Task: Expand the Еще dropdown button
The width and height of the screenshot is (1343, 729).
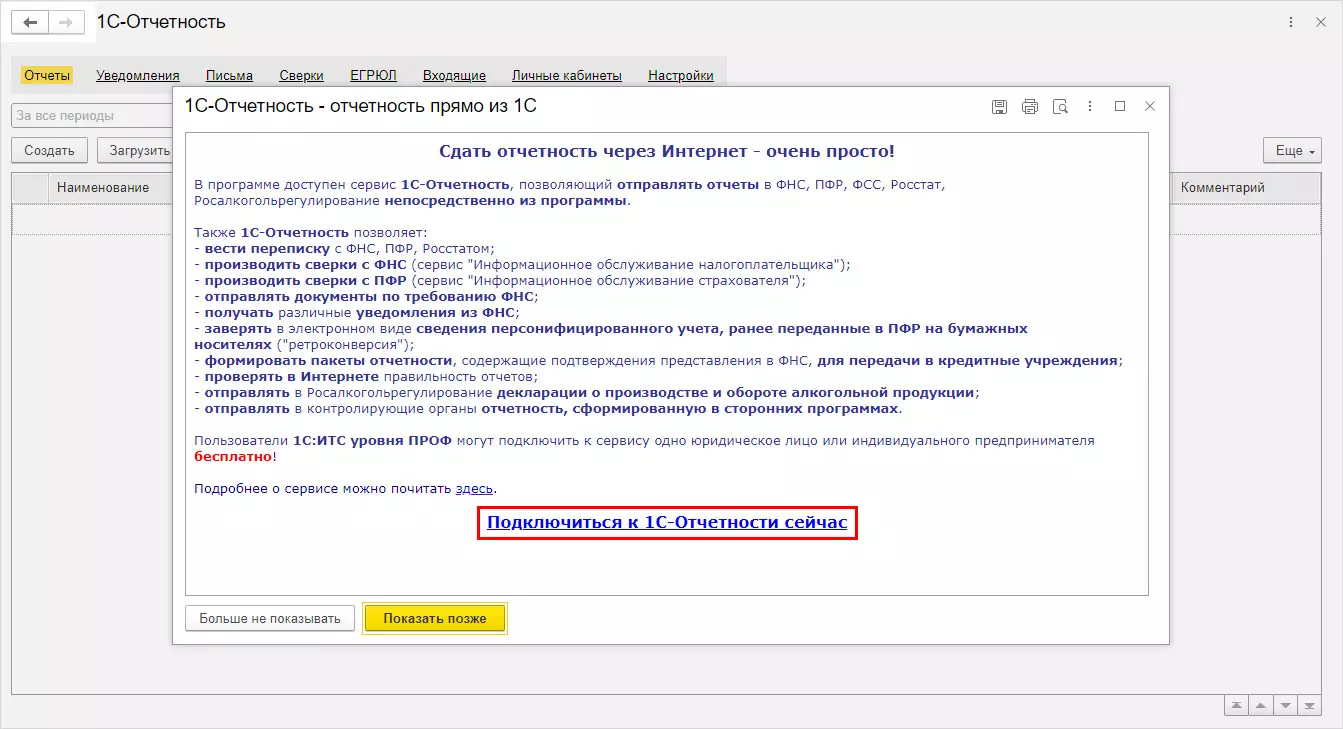Action: click(x=1292, y=151)
